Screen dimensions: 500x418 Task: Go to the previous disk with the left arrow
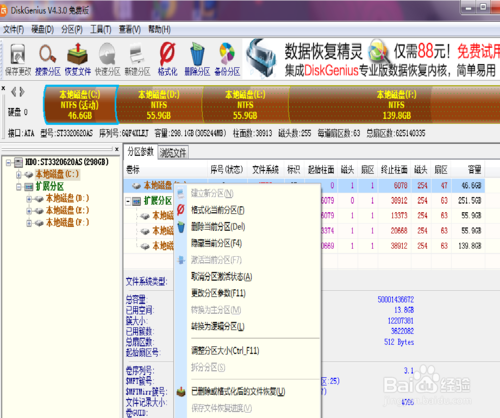click(14, 92)
